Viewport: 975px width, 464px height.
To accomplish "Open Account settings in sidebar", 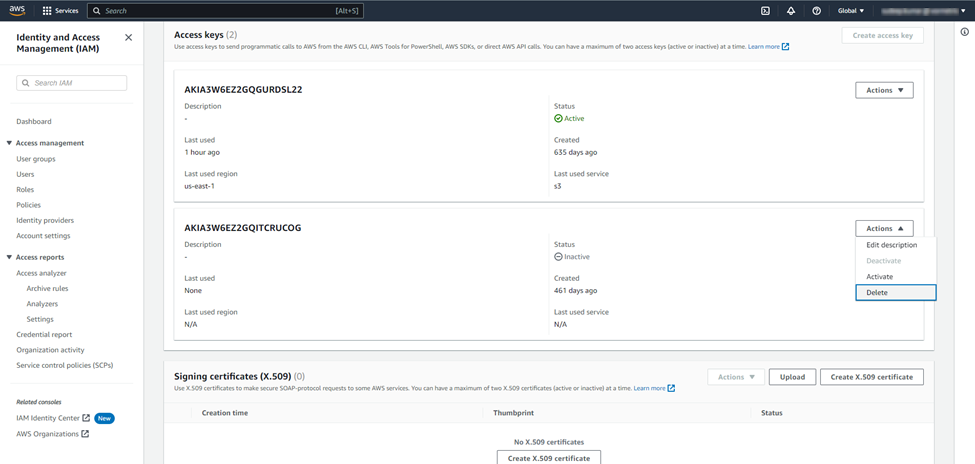I will click(43, 236).
